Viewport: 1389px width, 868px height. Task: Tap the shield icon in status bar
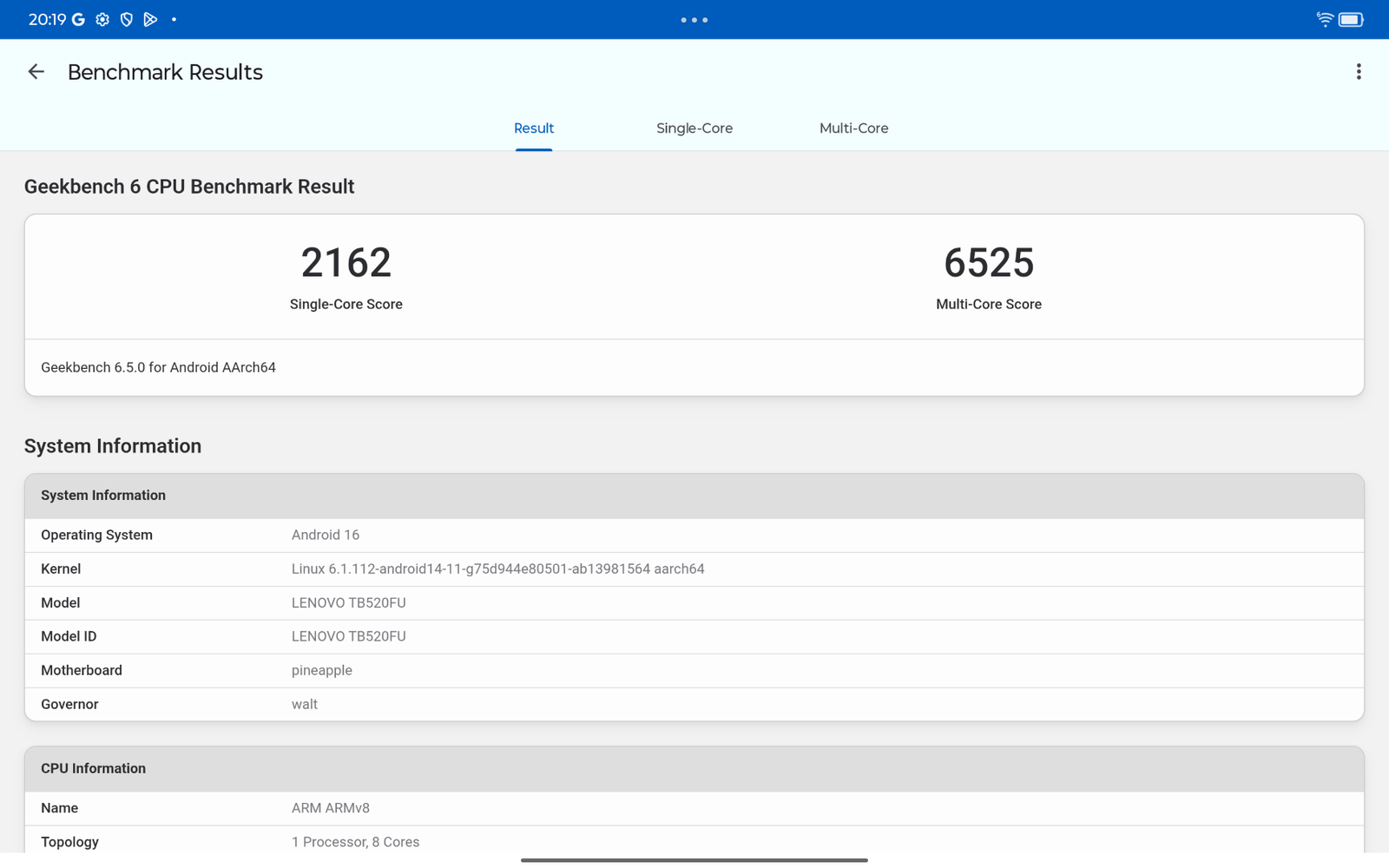pyautogui.click(x=127, y=19)
